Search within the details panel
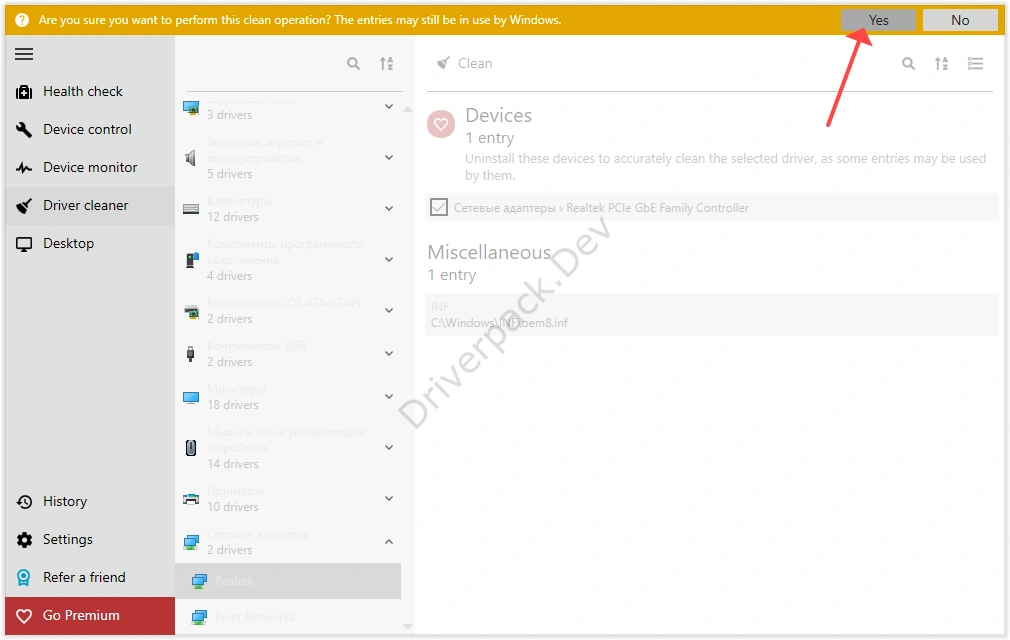This screenshot has height=640, width=1010. point(908,63)
